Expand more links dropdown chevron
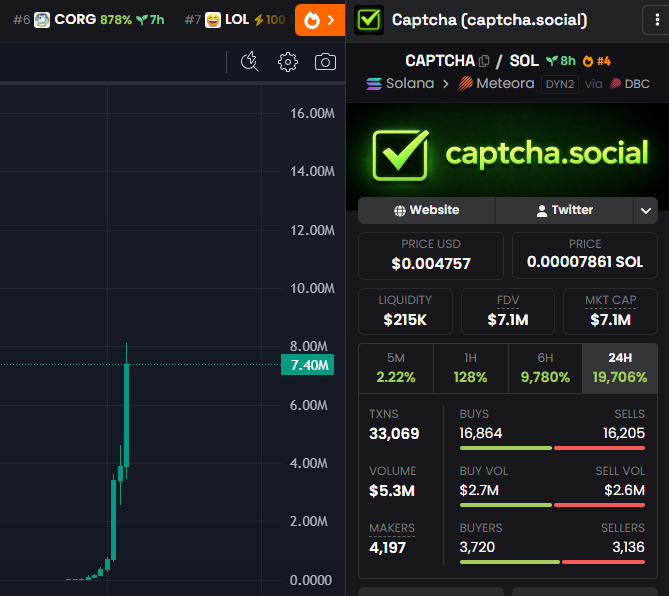The image size is (669, 596). pos(646,210)
